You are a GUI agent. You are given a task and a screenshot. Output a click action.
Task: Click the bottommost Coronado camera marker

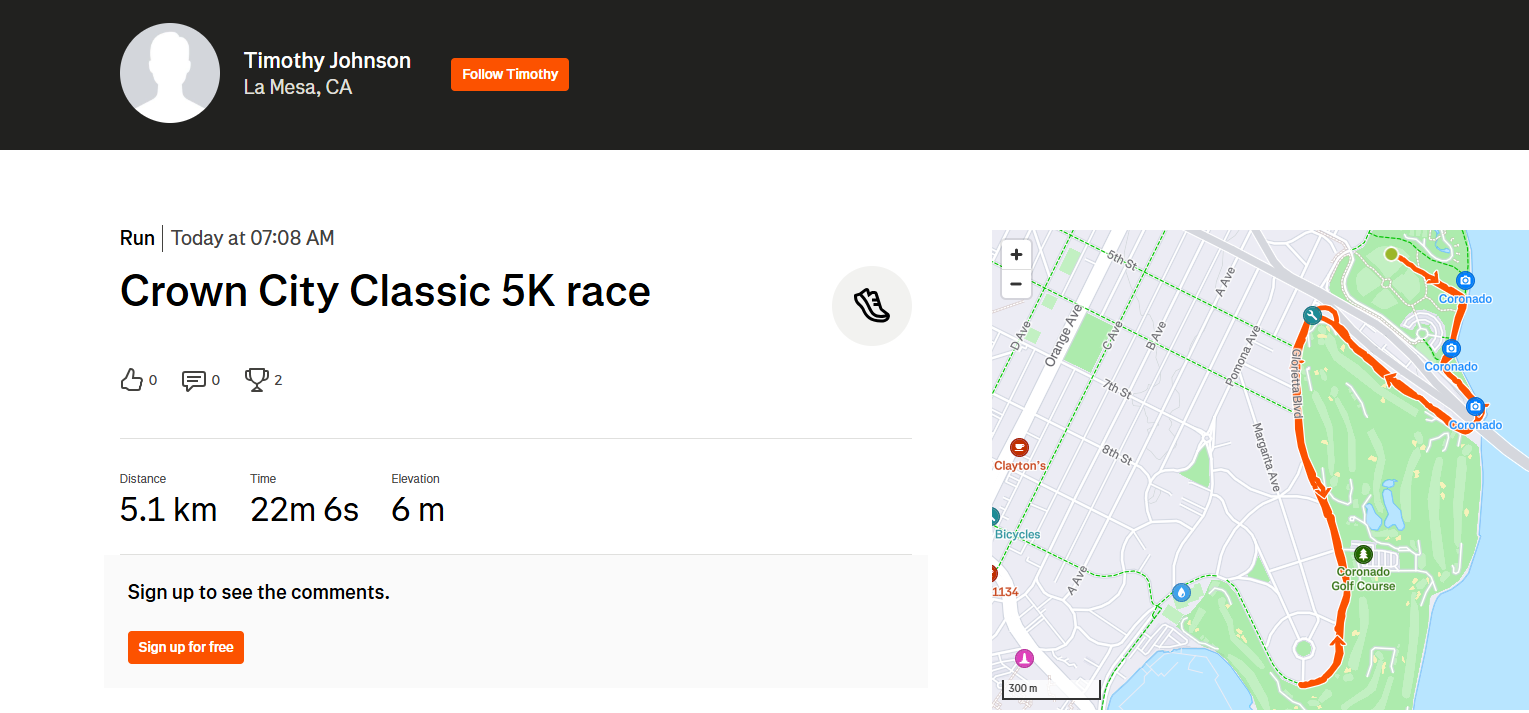(1475, 407)
